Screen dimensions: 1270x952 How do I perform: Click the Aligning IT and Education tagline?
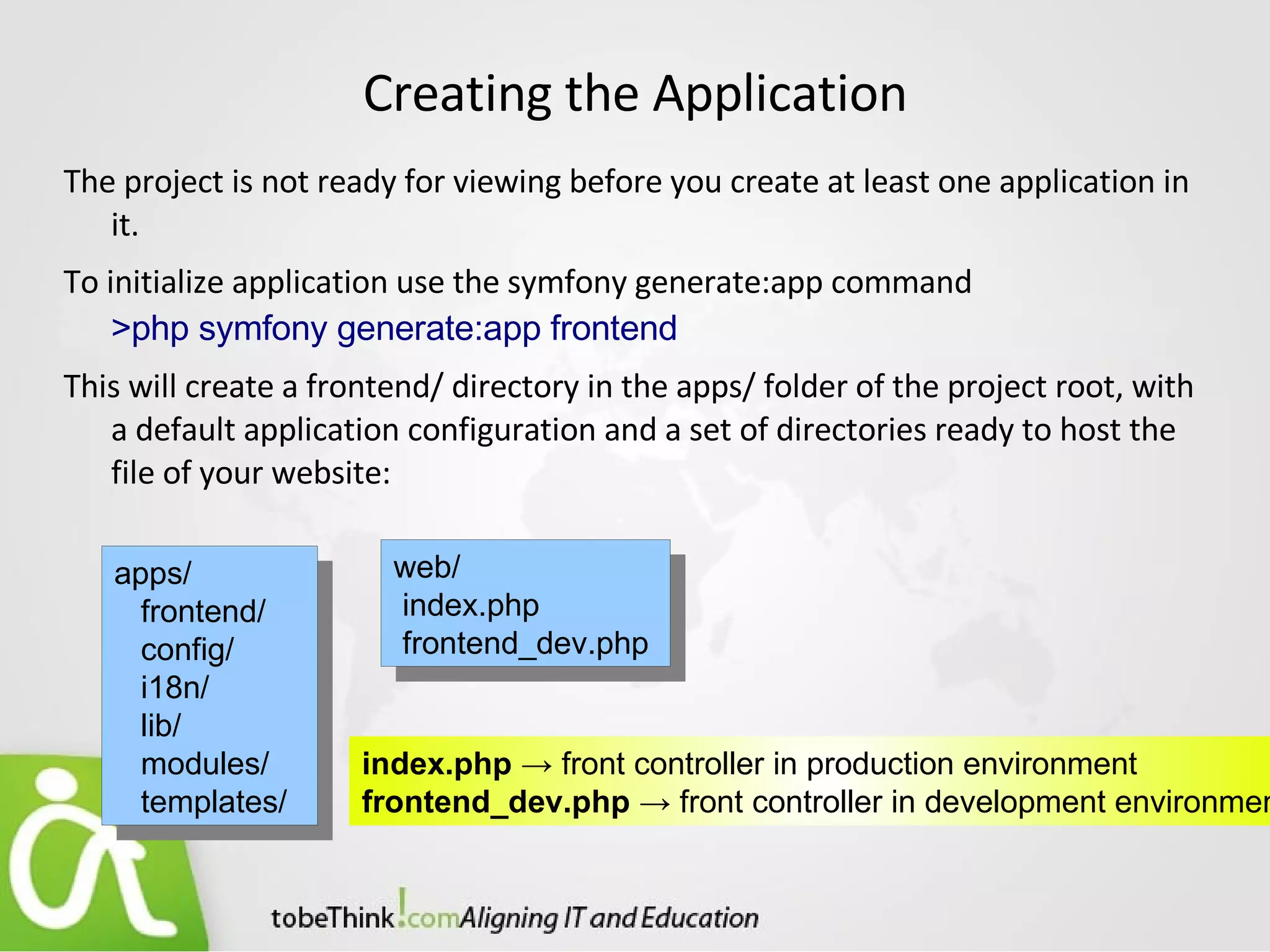609,918
